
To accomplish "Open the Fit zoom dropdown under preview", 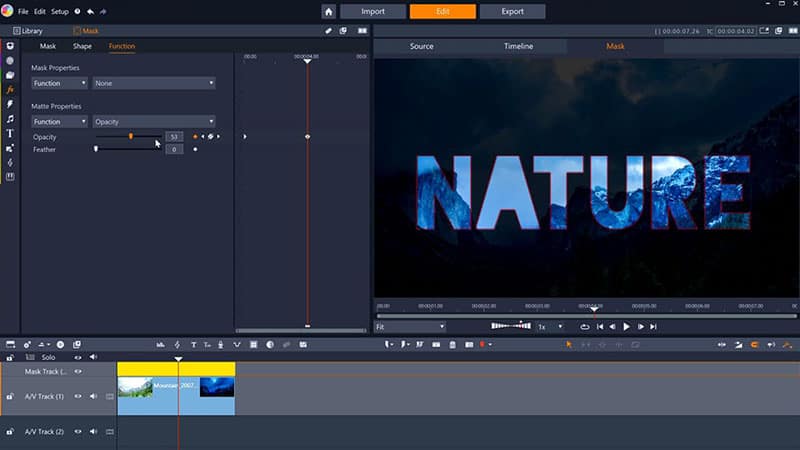I will (x=410, y=326).
